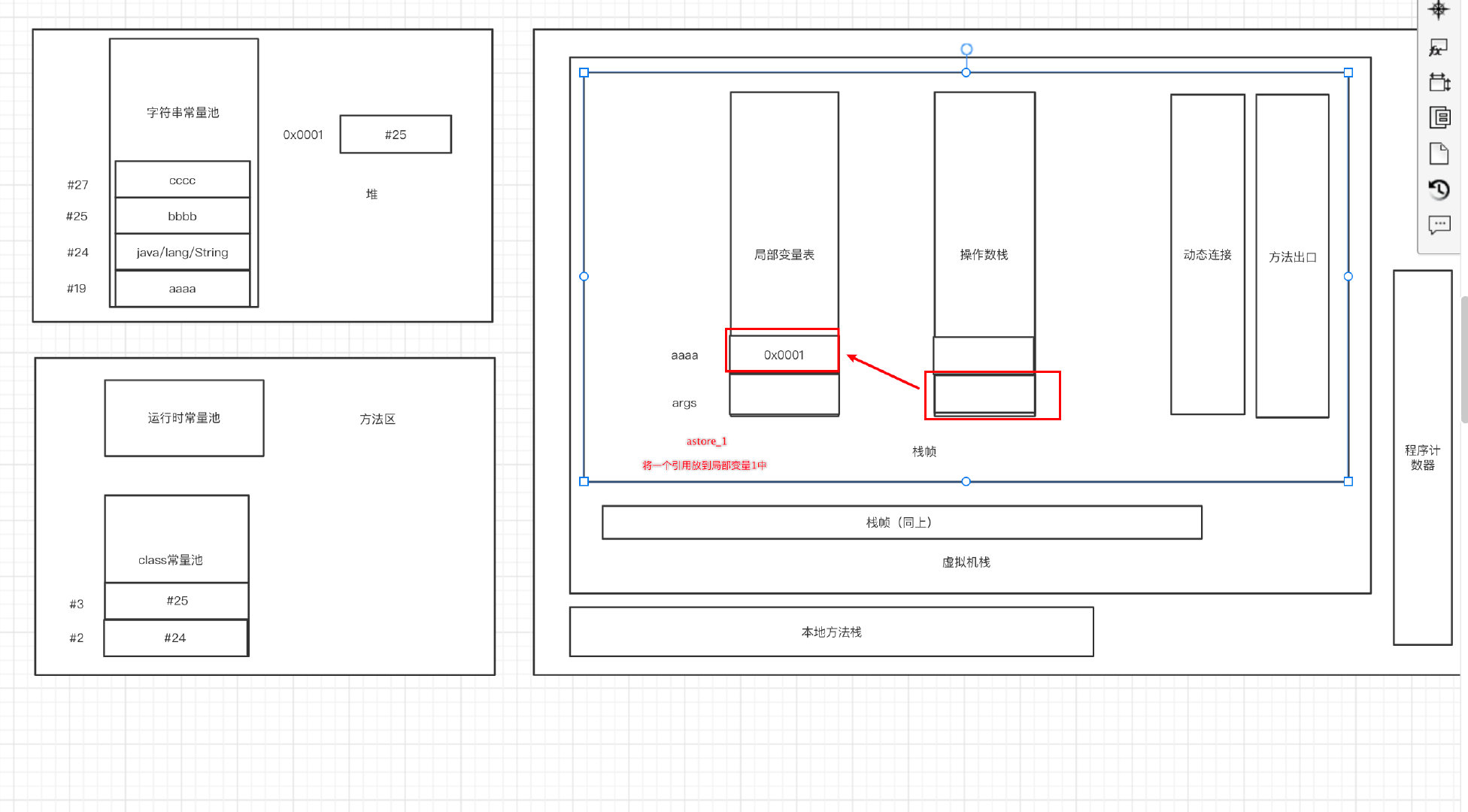Select the 动态连接 box
Screen dimensions: 1468x812
[1208, 254]
